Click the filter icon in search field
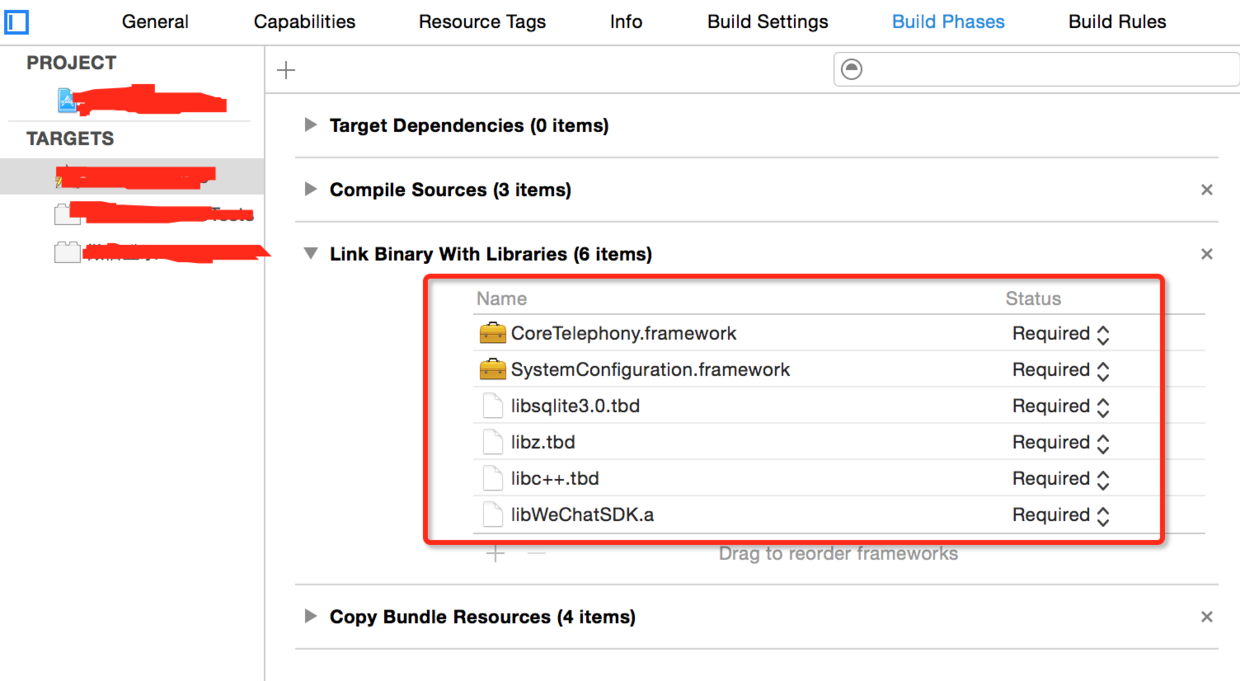The image size is (1240, 681). tap(851, 69)
